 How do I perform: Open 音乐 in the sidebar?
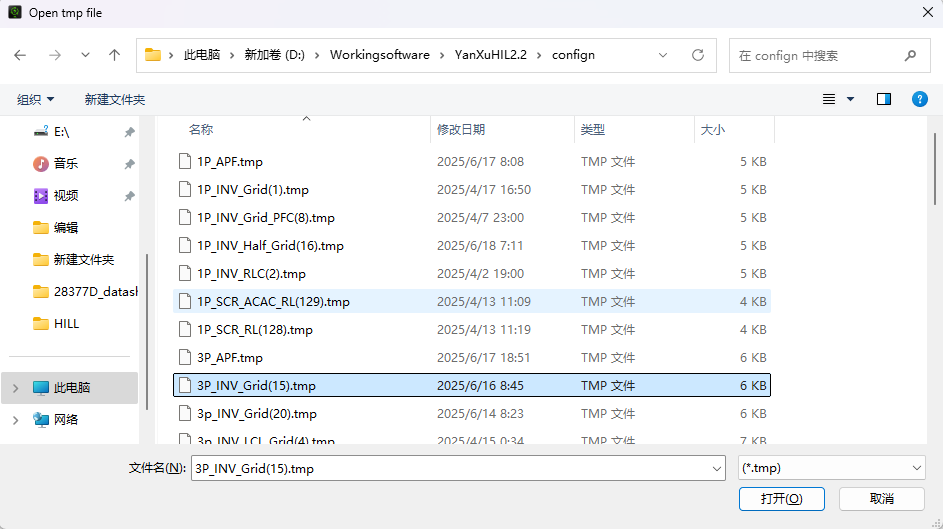point(66,164)
